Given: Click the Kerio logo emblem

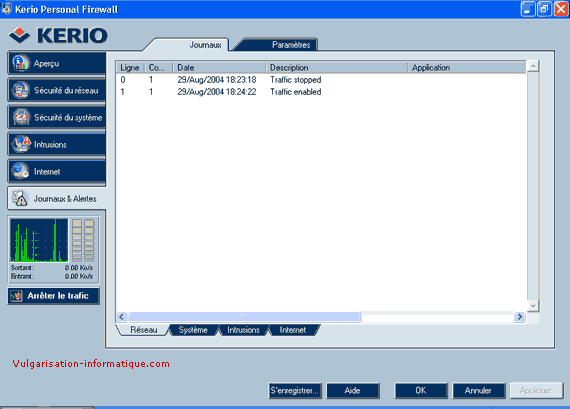Looking at the screenshot, I should [19, 36].
